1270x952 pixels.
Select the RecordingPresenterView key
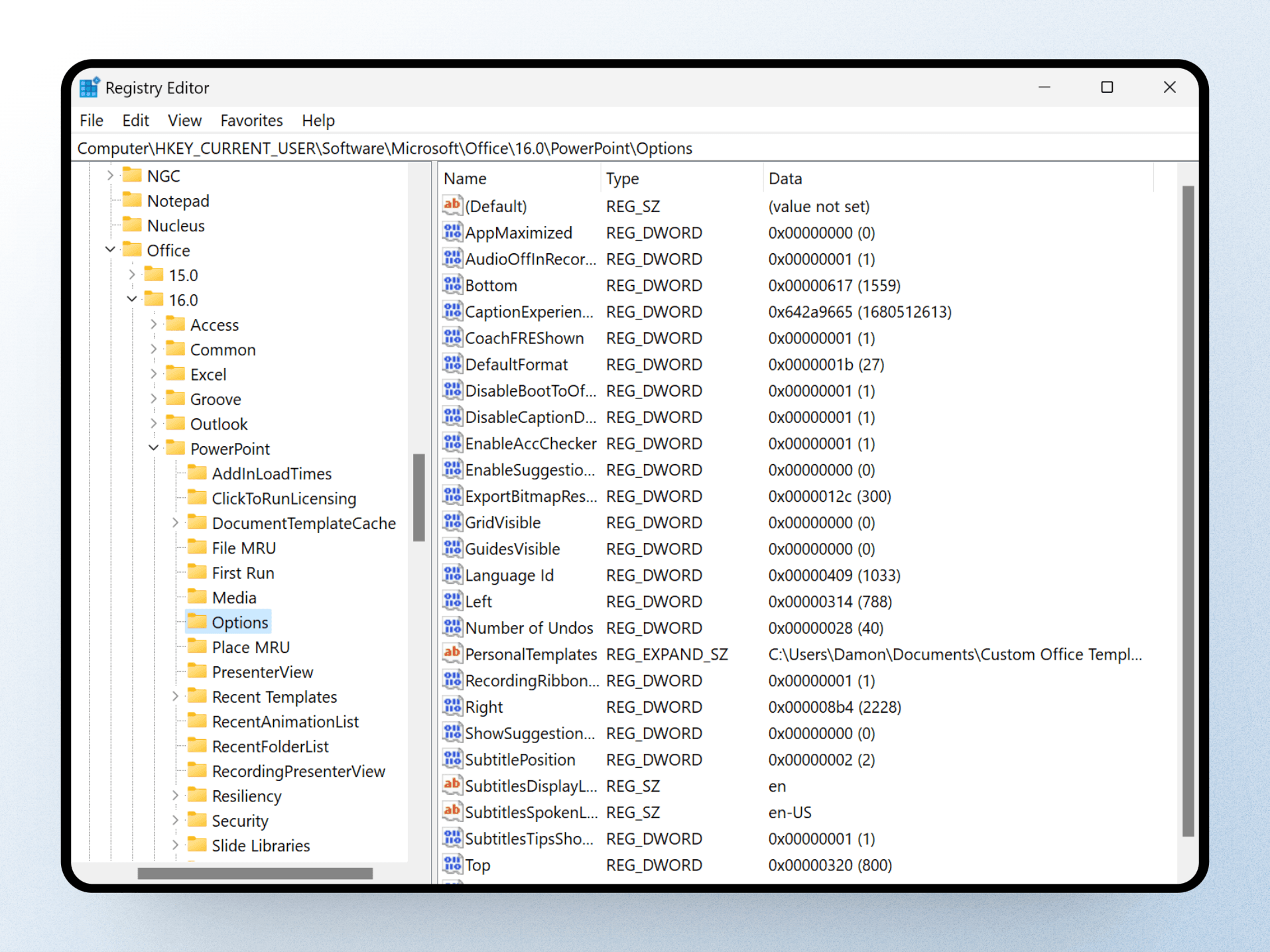click(298, 771)
